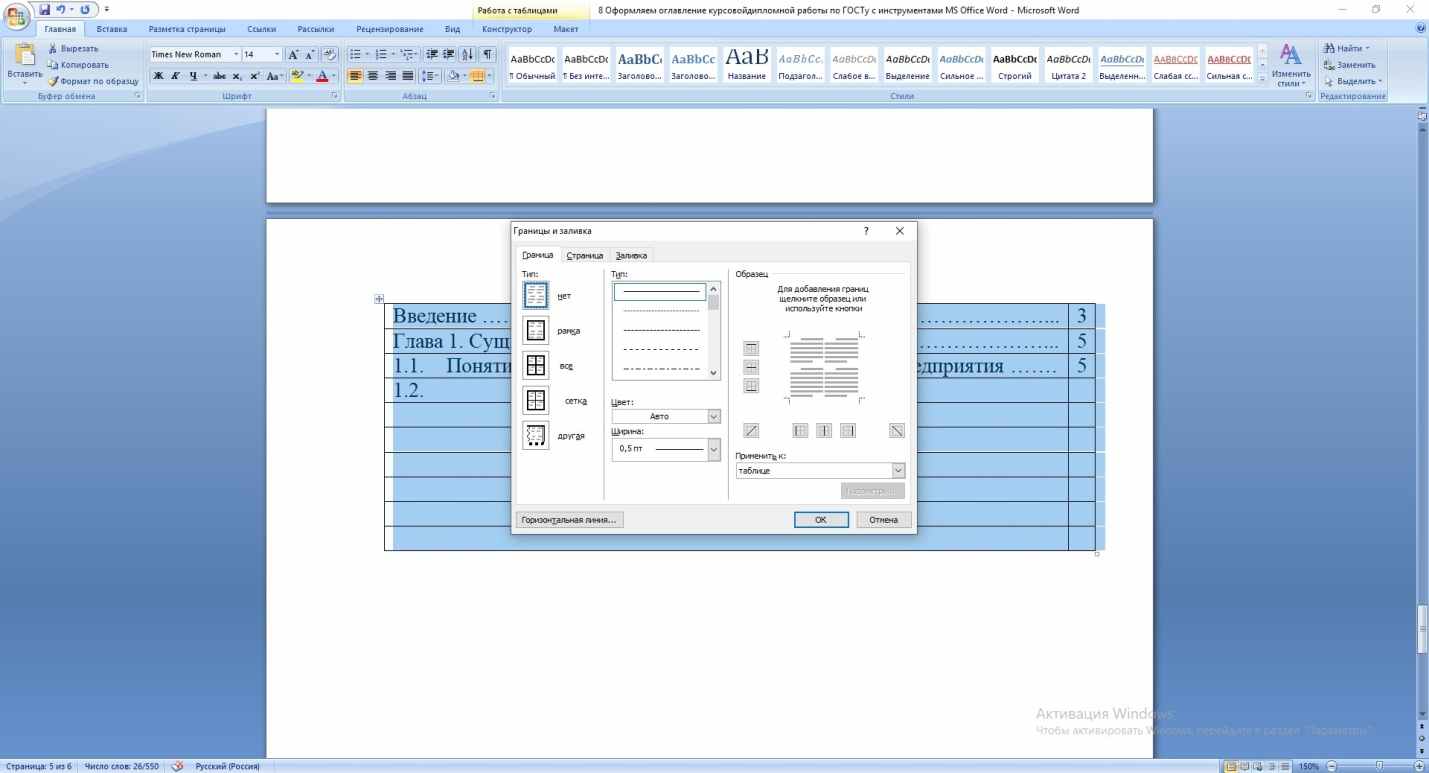This screenshot has height=773, width=1429.
Task: Select 'сетка' border type
Action: click(536, 400)
